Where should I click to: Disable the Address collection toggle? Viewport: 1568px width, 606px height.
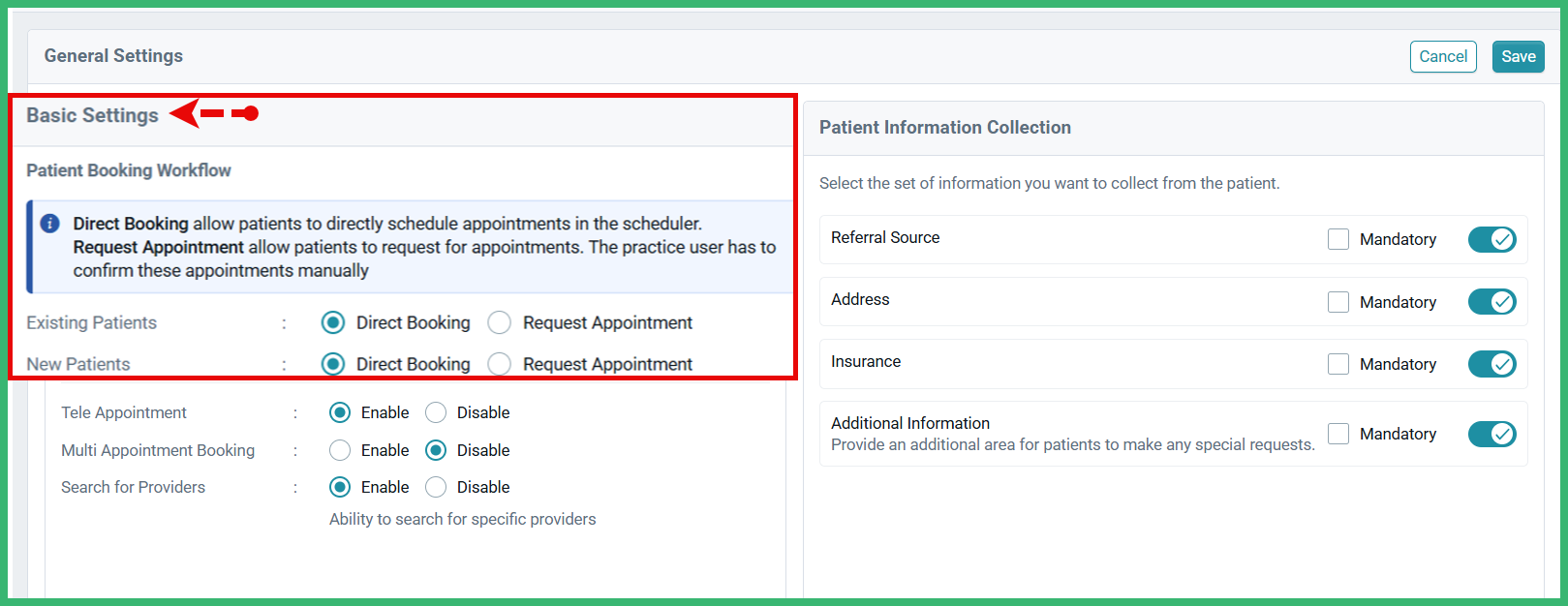[x=1491, y=301]
